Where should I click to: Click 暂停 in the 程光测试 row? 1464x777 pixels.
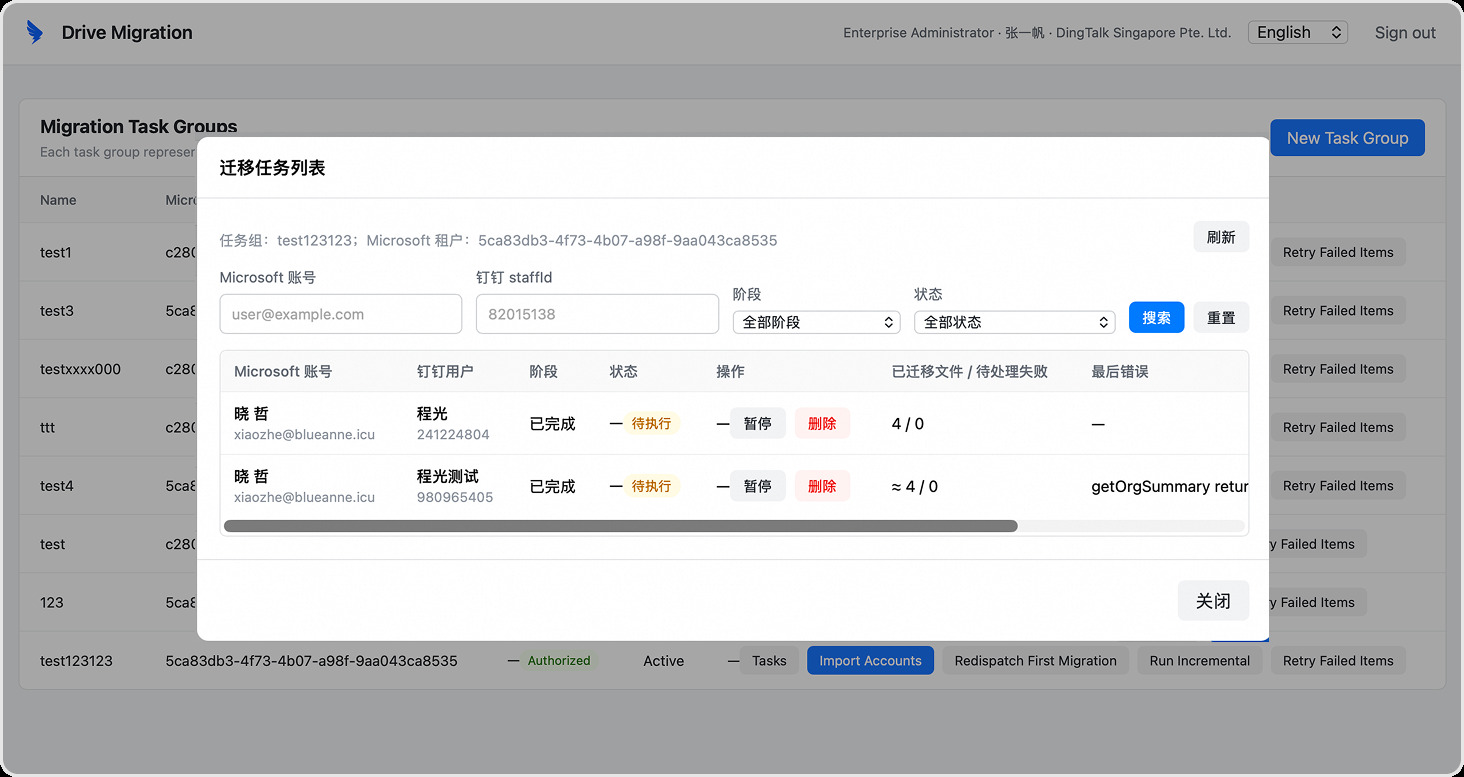click(x=757, y=486)
